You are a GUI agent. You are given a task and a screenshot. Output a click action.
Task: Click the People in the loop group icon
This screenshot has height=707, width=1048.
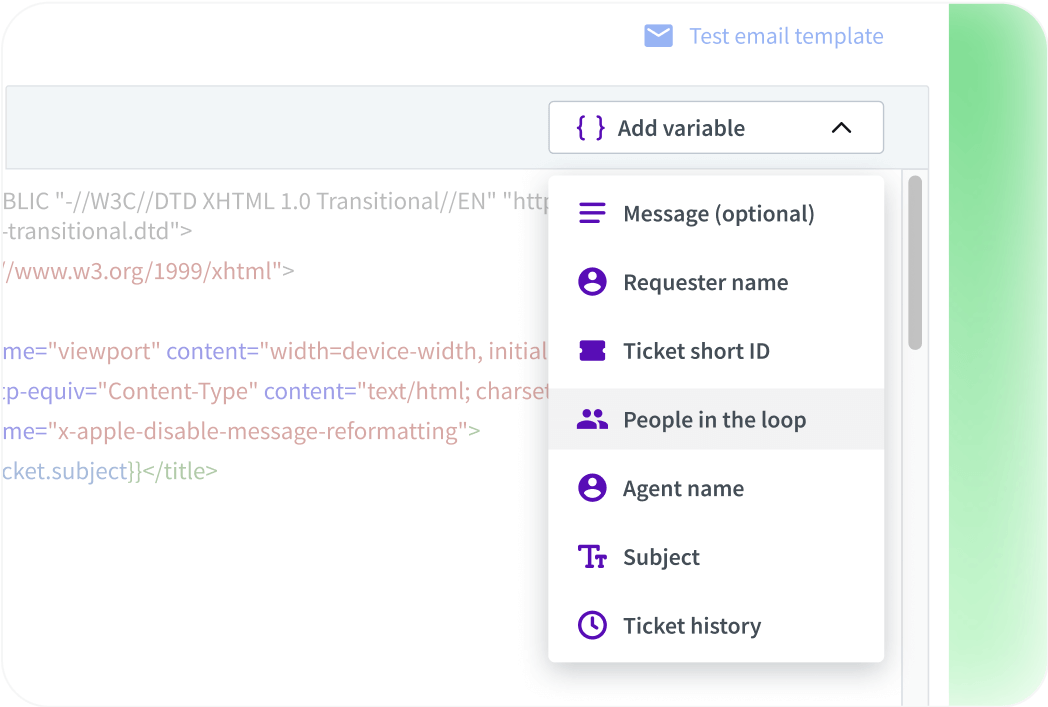pos(592,419)
